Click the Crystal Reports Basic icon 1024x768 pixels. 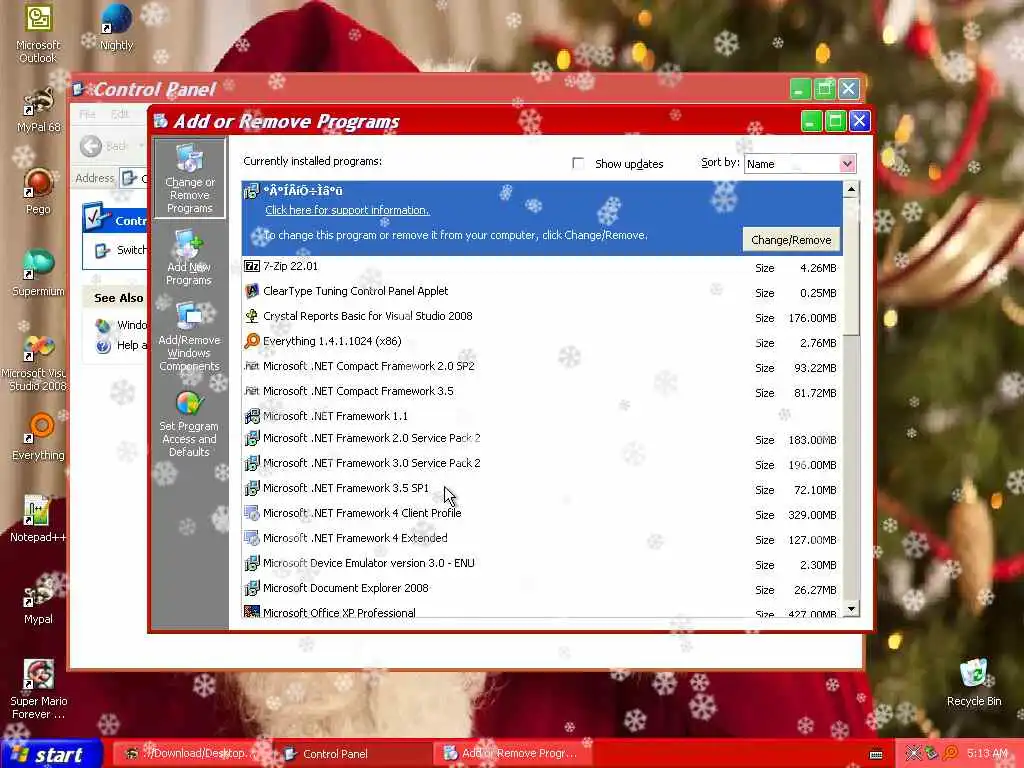[251, 316]
